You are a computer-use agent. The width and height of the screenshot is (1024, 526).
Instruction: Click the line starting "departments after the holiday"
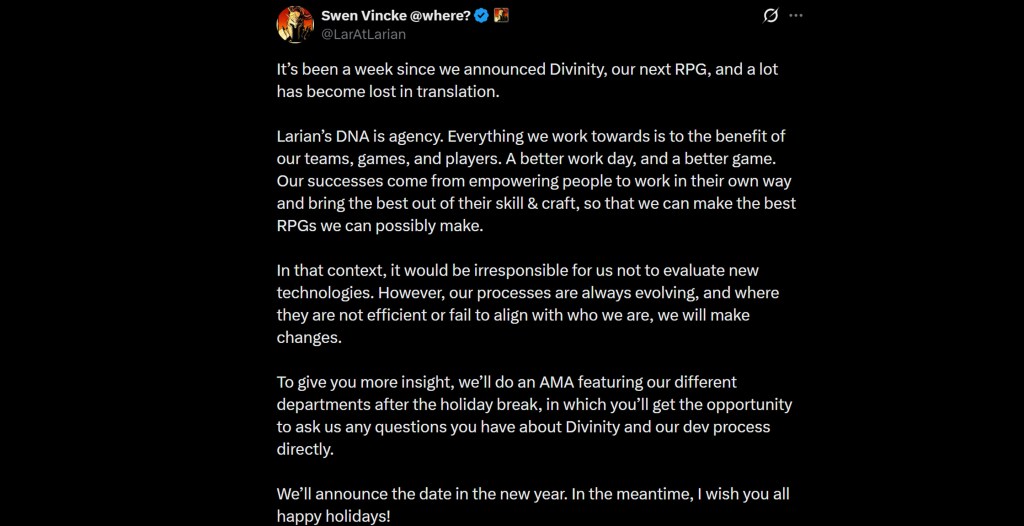click(534, 405)
